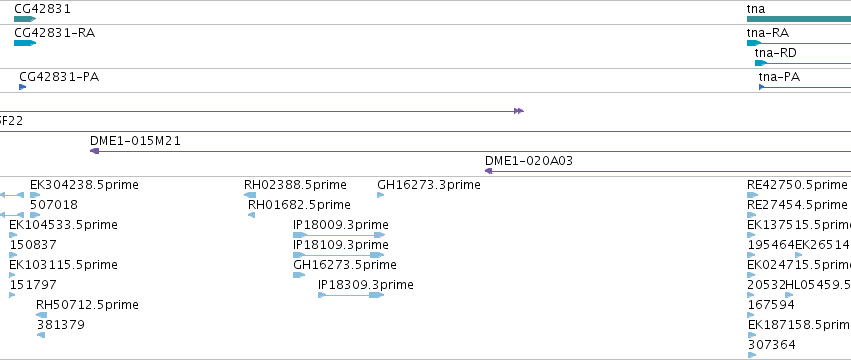Select the tna-RD transcript glyph

pos(803,63)
